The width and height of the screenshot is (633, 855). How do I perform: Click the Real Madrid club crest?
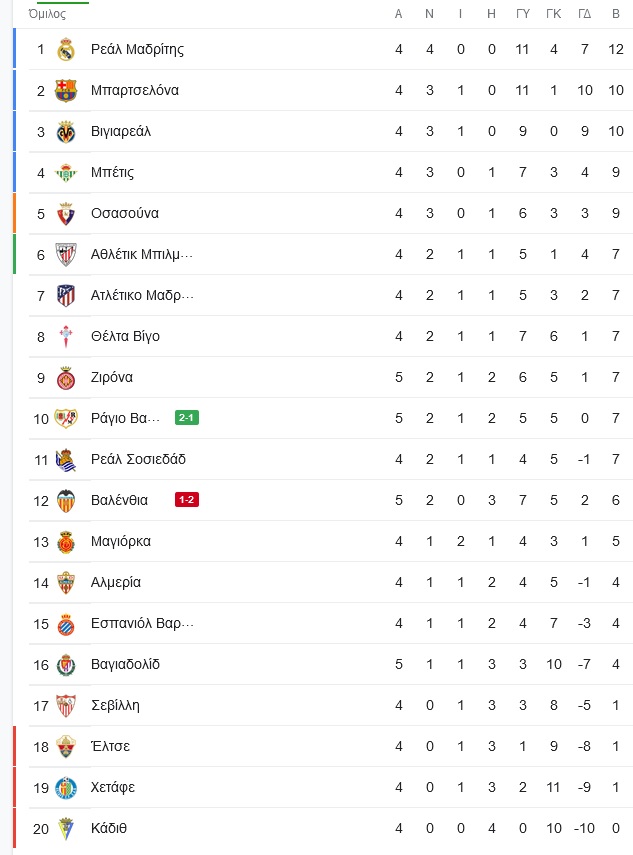(66, 50)
